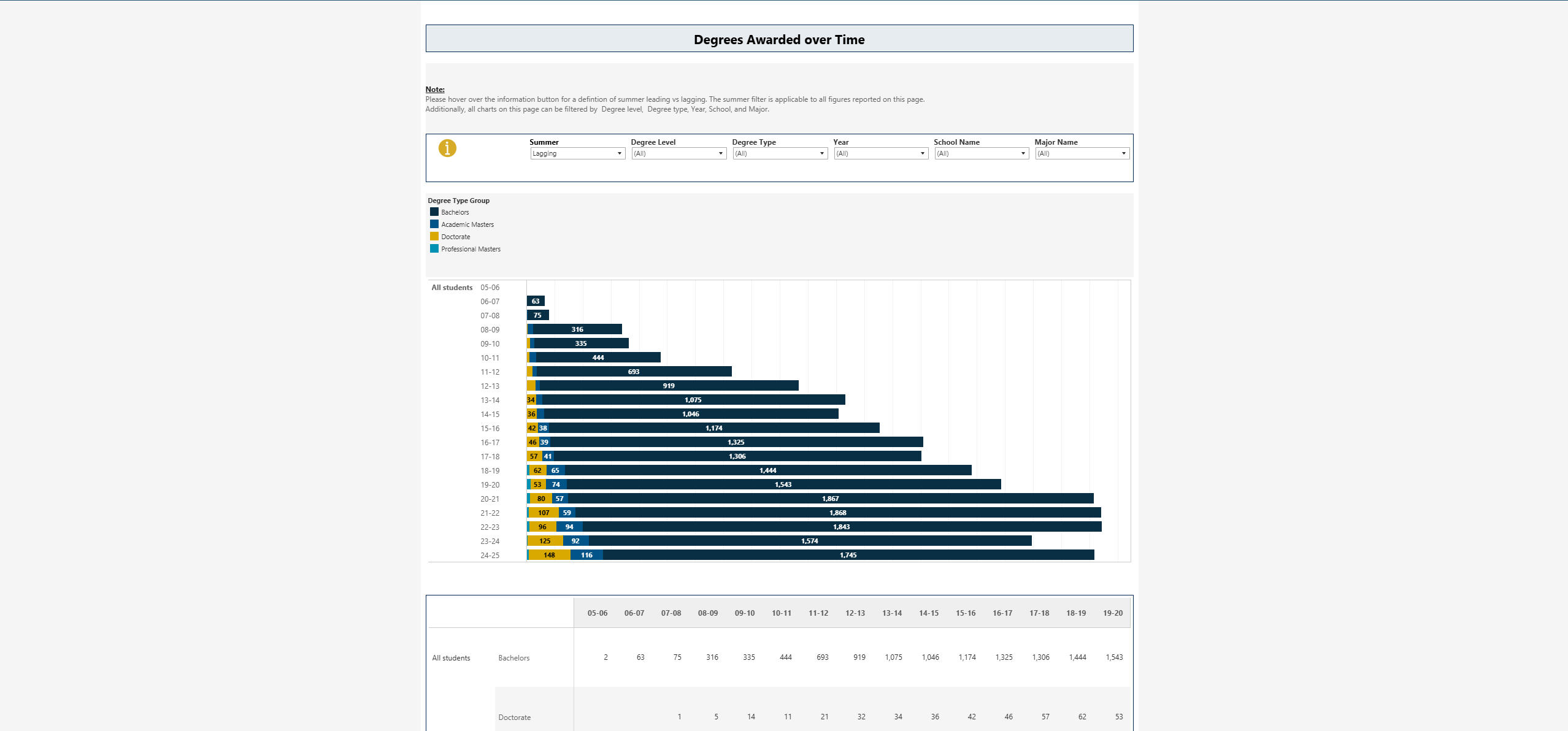Viewport: 1568px width, 731px height.
Task: Expand the Year filter dropdown
Action: (x=880, y=153)
